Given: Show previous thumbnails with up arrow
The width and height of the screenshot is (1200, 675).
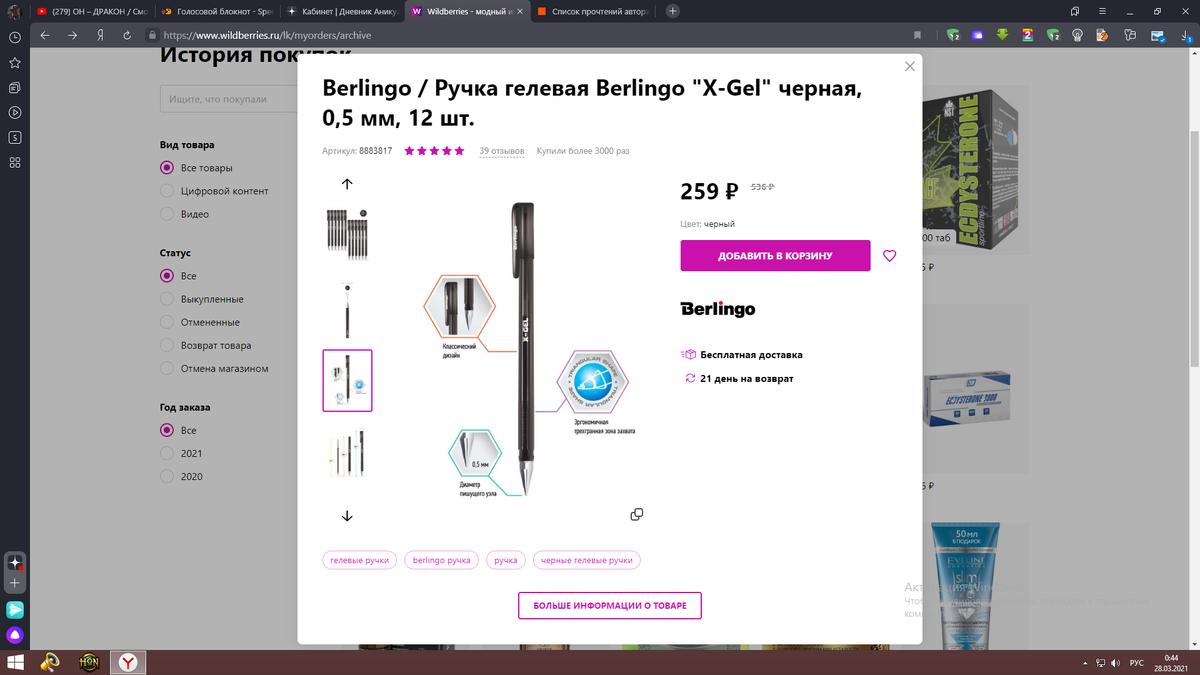Looking at the screenshot, I should 347,184.
